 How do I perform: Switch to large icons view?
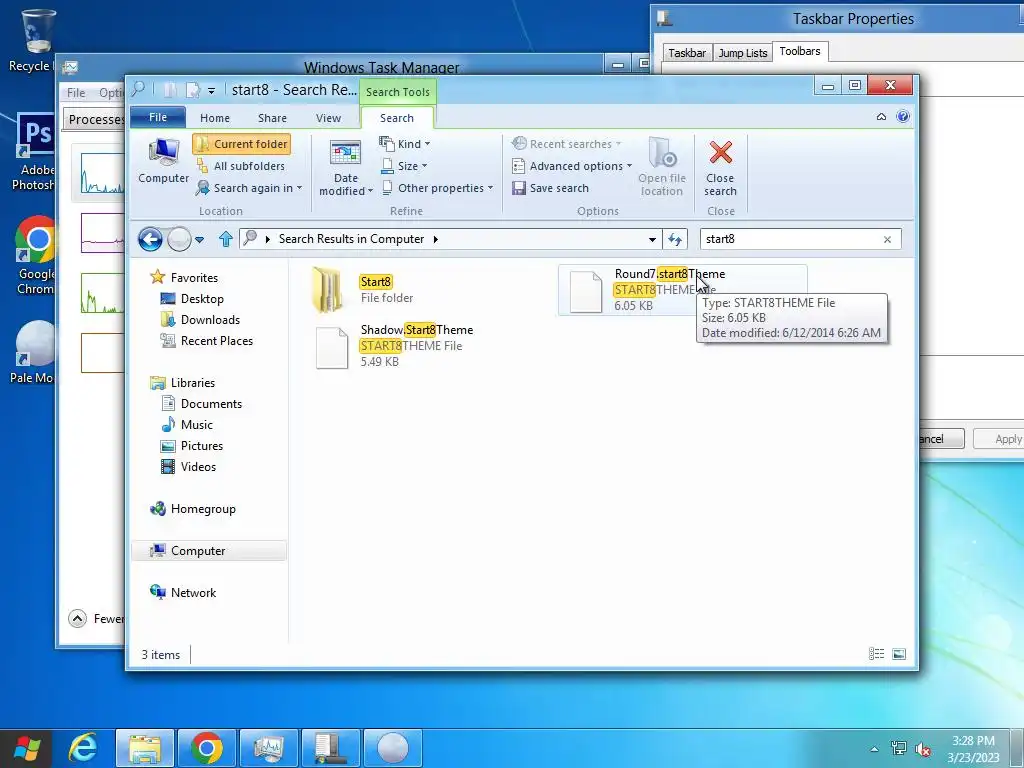point(899,654)
